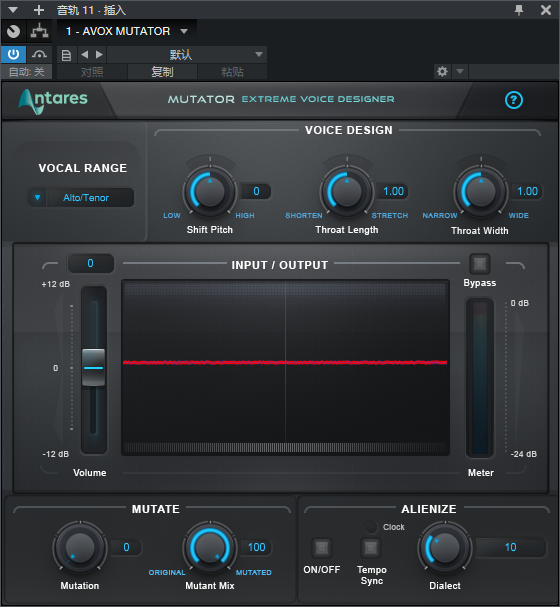Click the MUTATED label by Mutant Mix
The image size is (560, 607).
[x=254, y=573]
